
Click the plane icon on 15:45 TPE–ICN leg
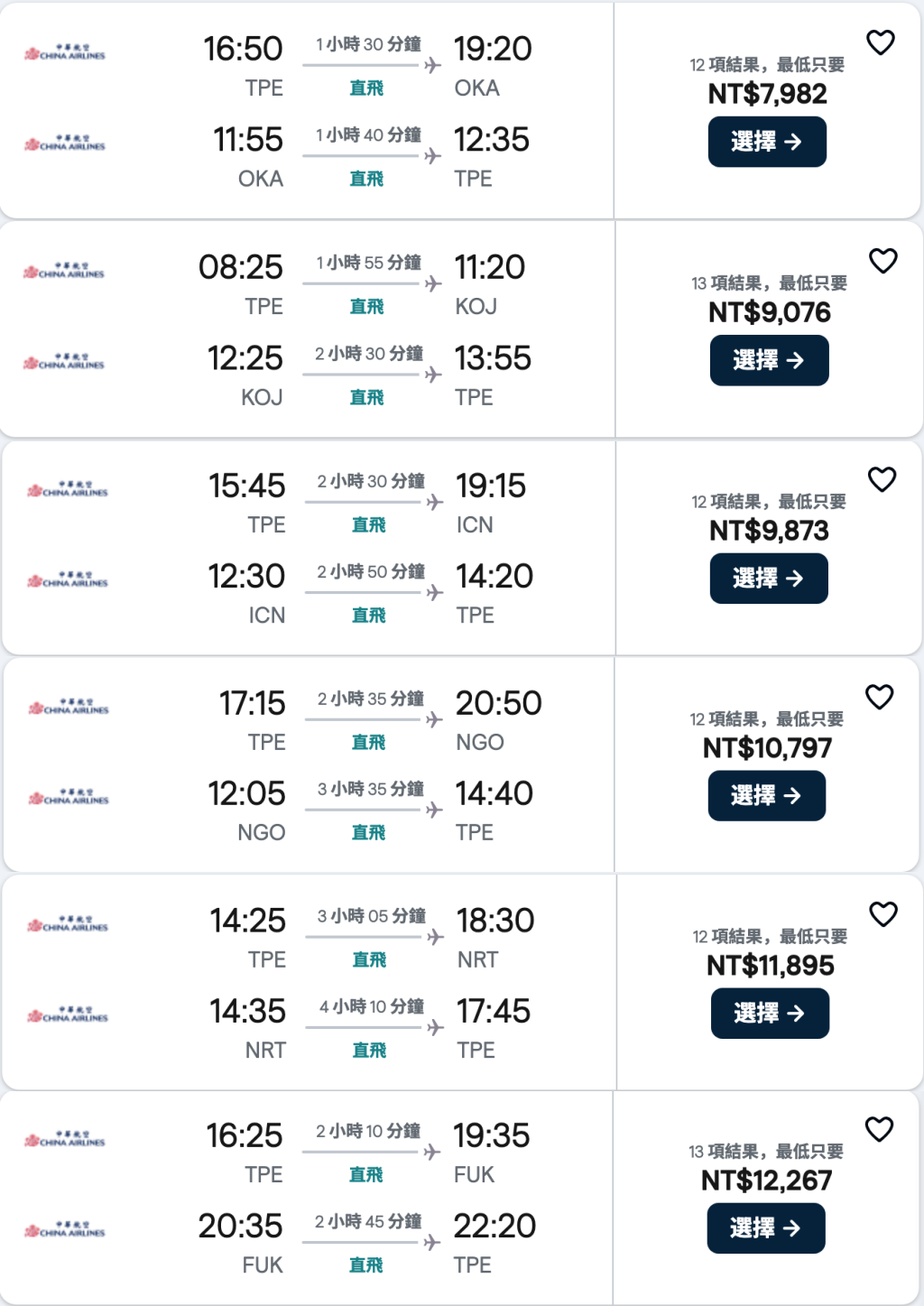pyautogui.click(x=434, y=502)
